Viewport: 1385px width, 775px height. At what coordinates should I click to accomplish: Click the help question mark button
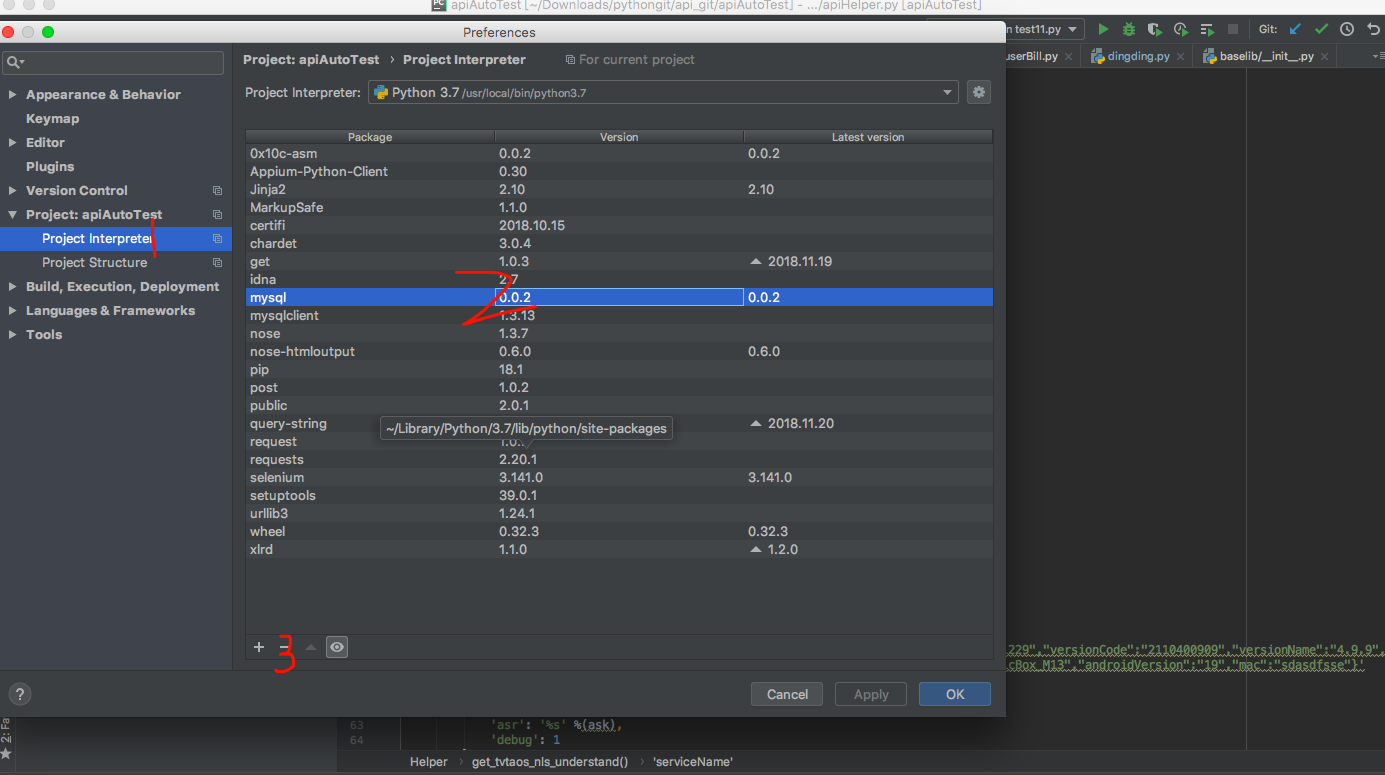click(x=19, y=694)
